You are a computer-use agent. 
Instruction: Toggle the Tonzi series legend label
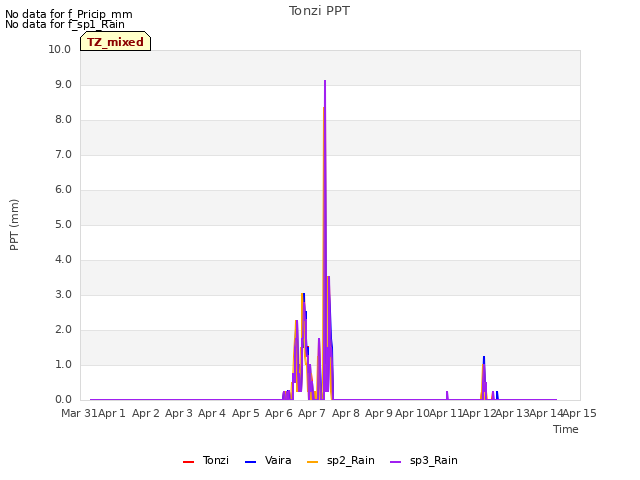click(x=216, y=460)
